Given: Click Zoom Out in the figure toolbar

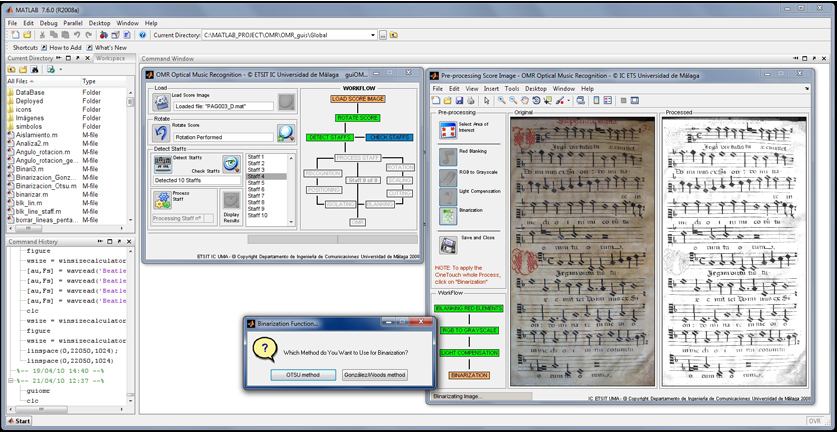Looking at the screenshot, I should tap(513, 100).
